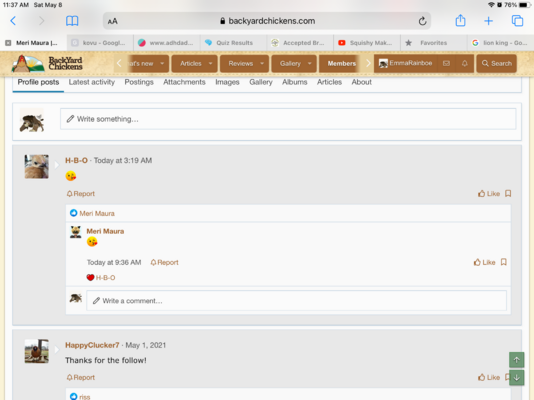
Task: Expand the Articles dropdown arrow
Action: (x=210, y=63)
